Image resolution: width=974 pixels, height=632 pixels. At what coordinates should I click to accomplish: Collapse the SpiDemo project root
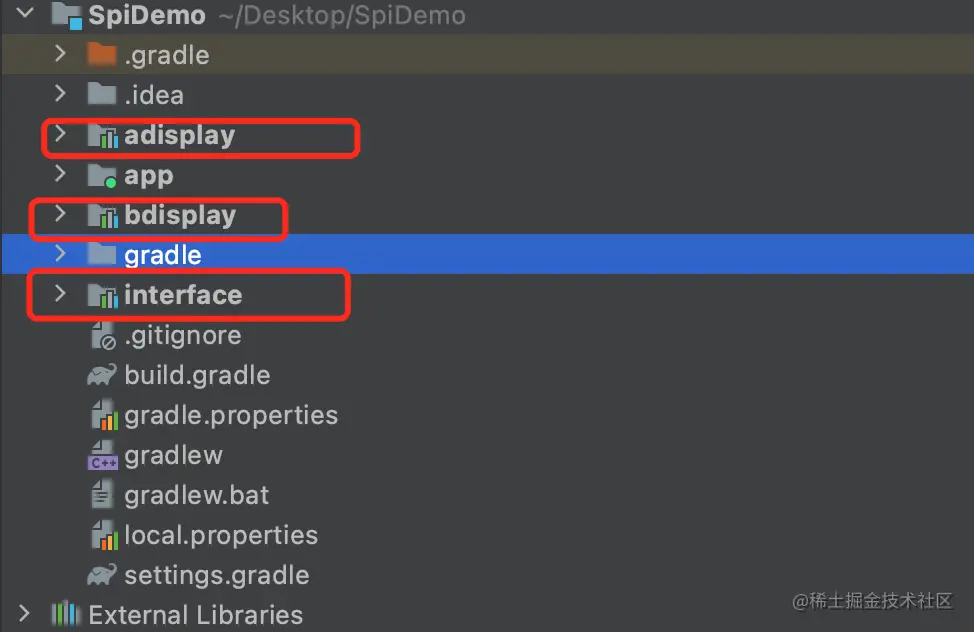pos(24,14)
